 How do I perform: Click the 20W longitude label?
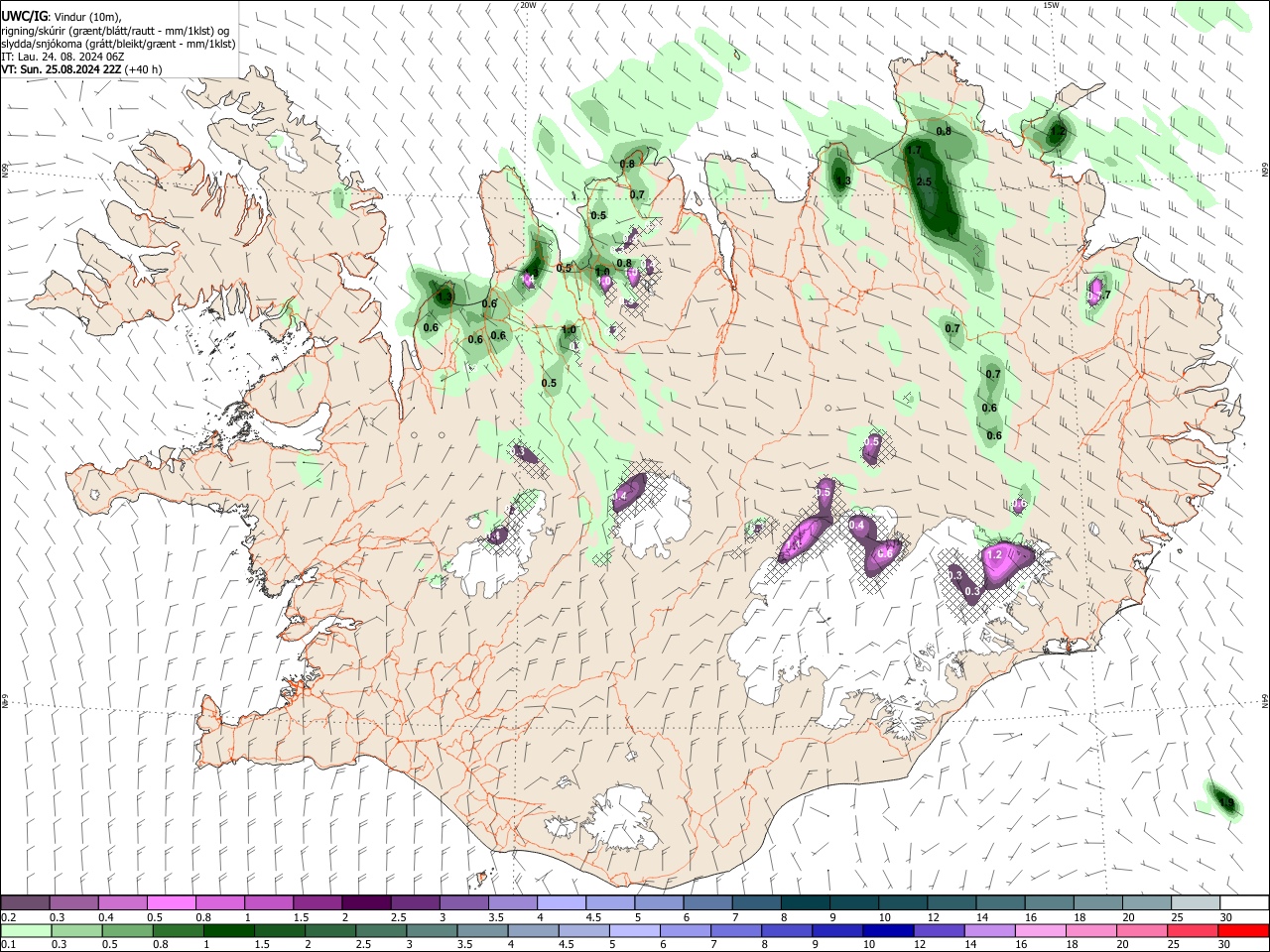529,5
